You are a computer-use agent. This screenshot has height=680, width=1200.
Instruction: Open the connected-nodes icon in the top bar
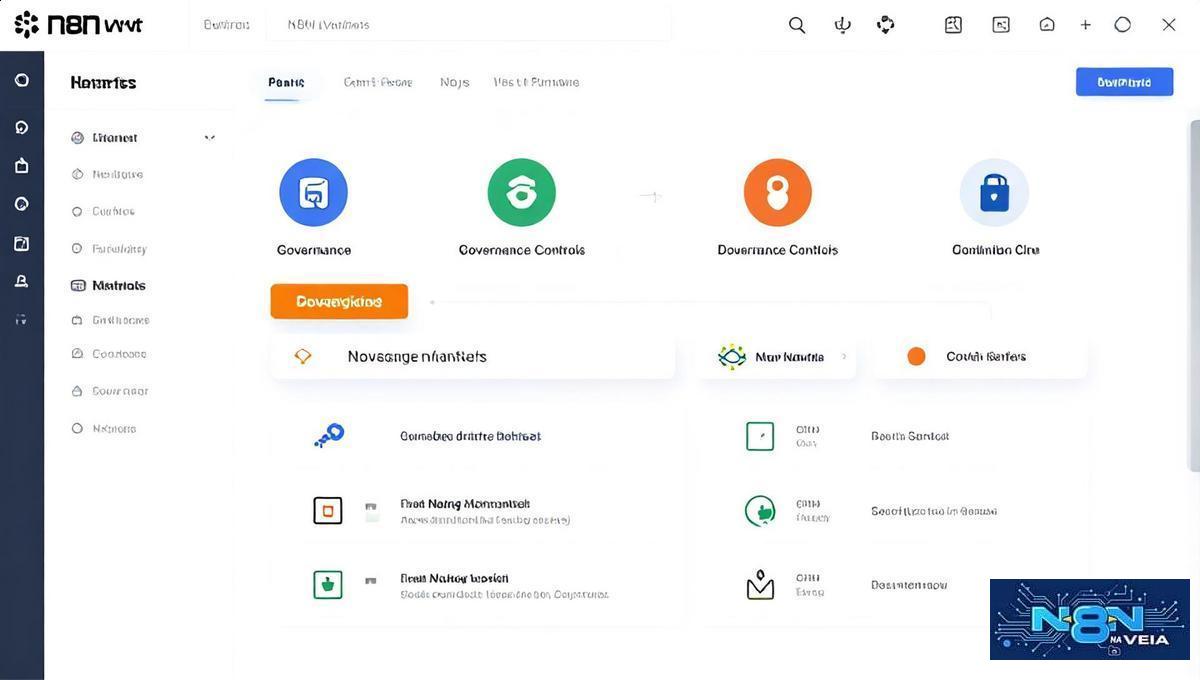click(x=885, y=25)
